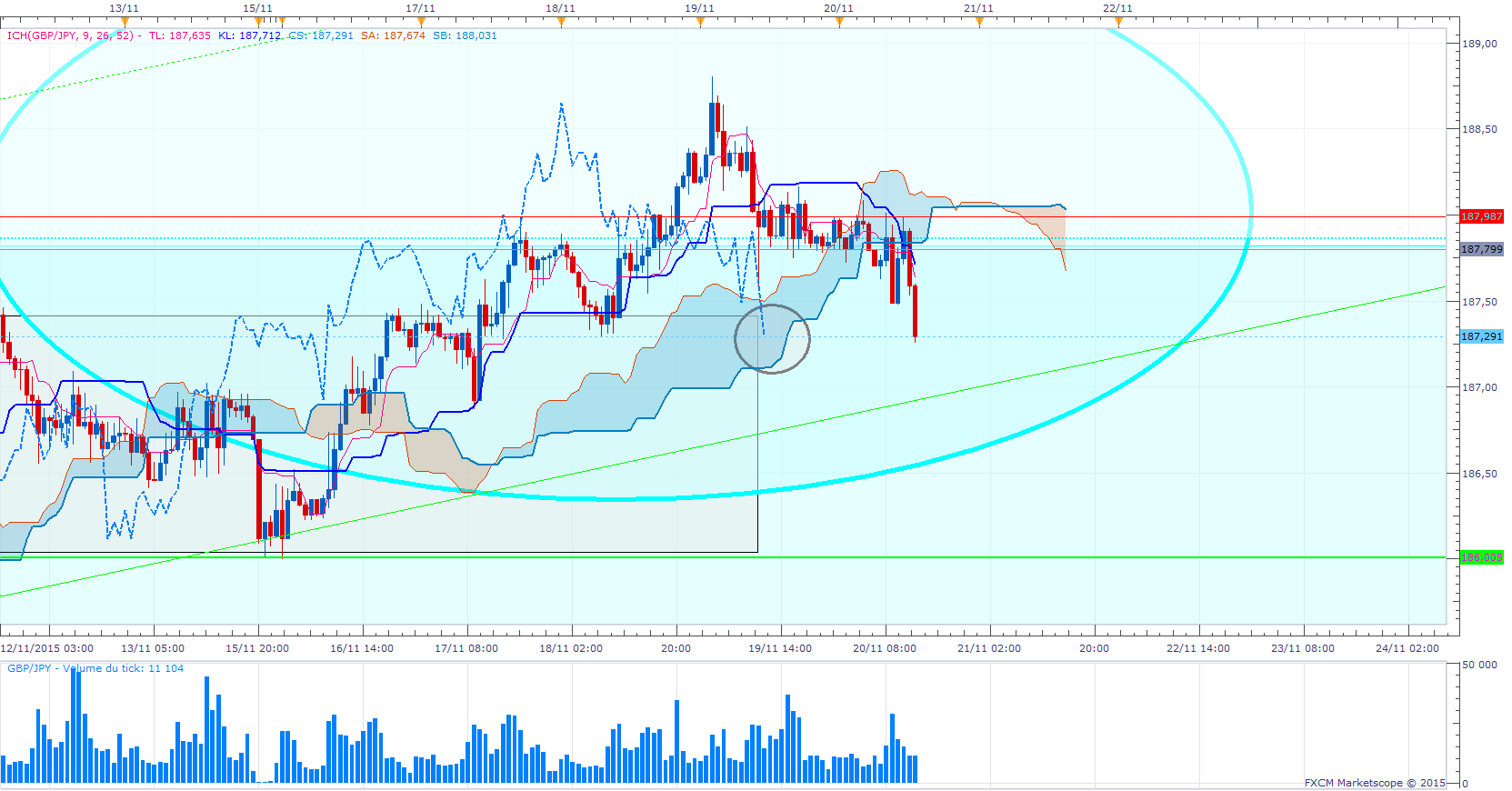Select the gray 187,799 current price label
The width and height of the screenshot is (1512, 791).
1481,249
